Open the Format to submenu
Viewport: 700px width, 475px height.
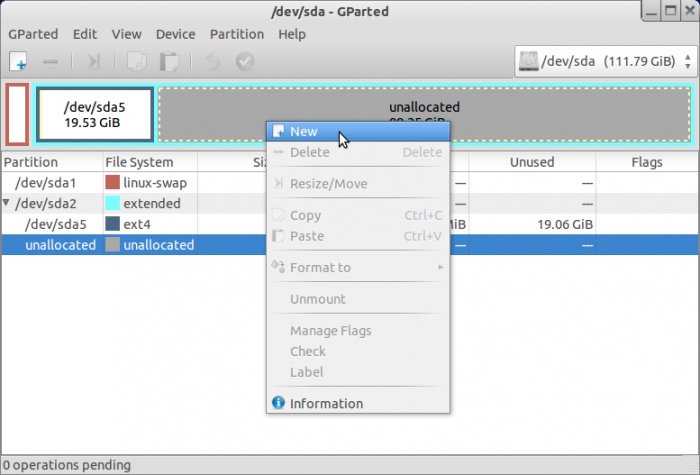pyautogui.click(x=358, y=267)
